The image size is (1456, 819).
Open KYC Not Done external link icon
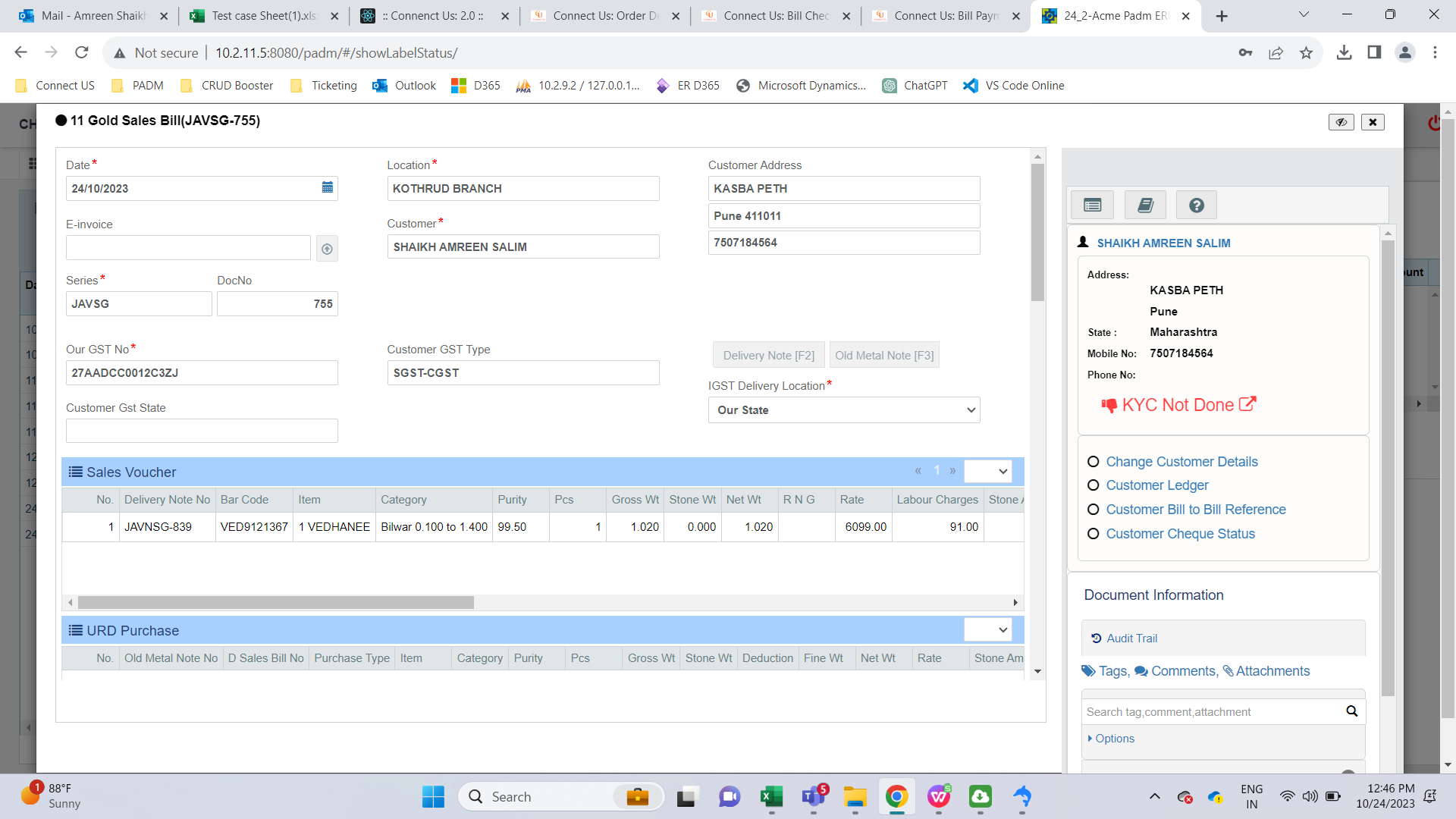1247,404
